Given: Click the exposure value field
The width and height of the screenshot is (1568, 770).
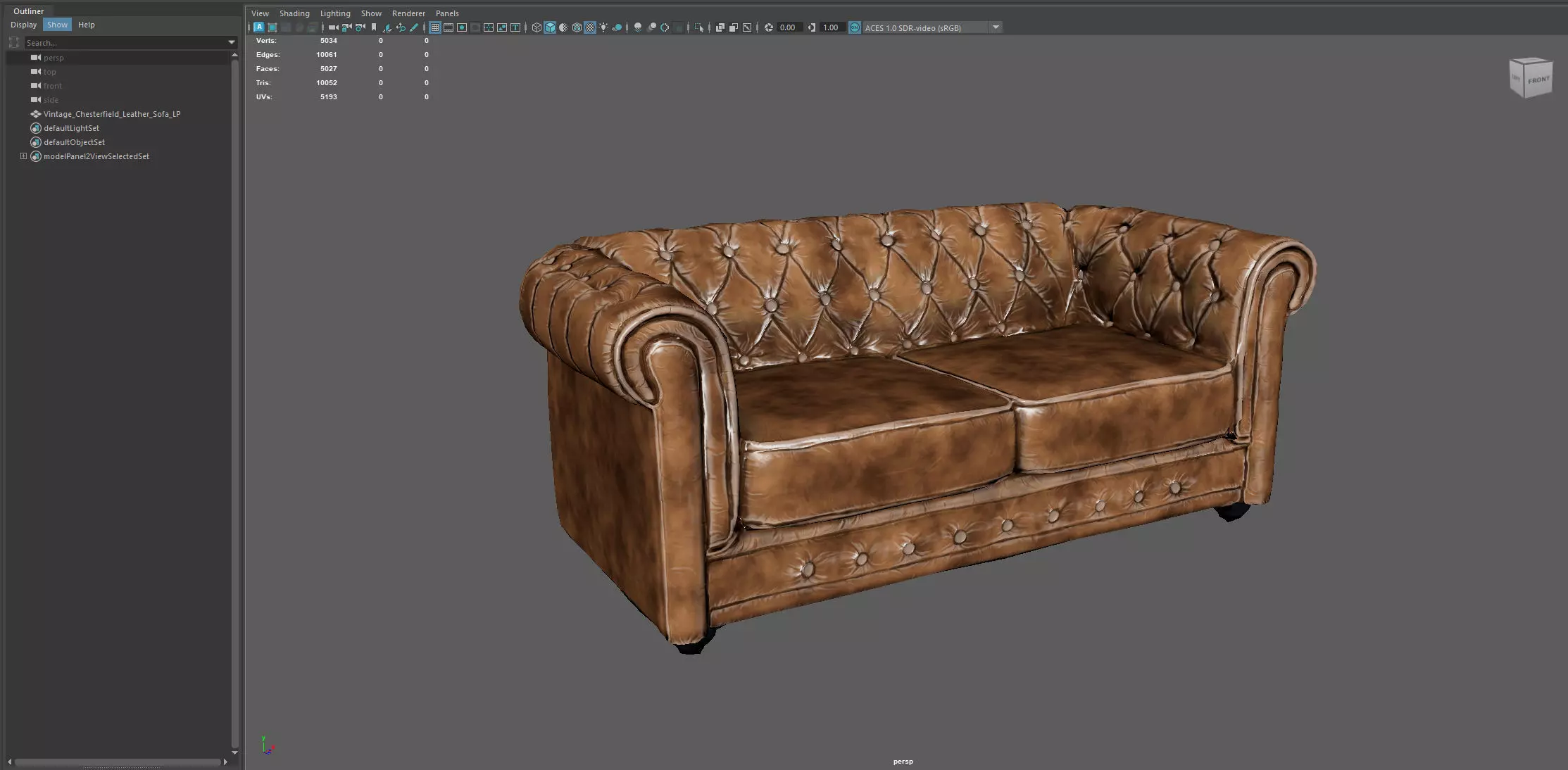Looking at the screenshot, I should (788, 27).
